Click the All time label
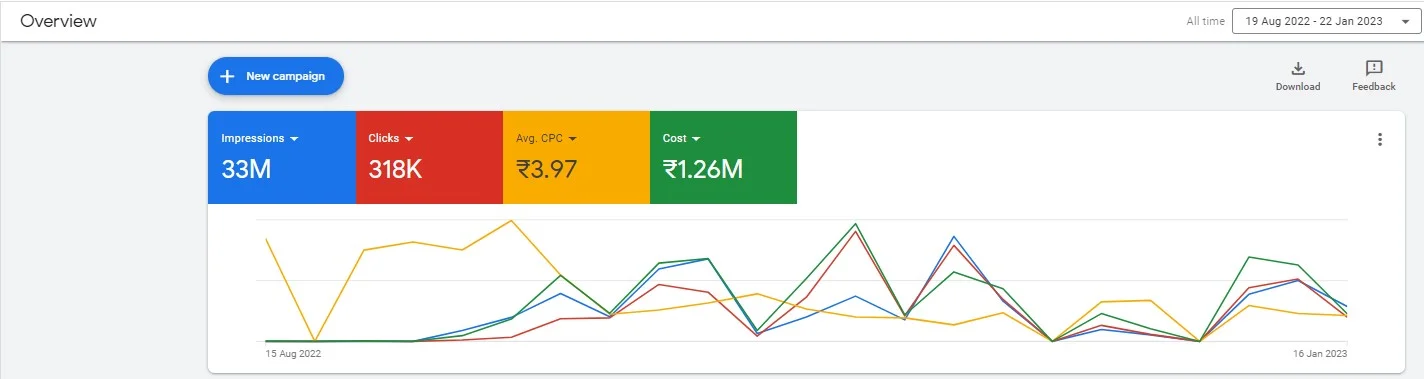 coord(1205,21)
